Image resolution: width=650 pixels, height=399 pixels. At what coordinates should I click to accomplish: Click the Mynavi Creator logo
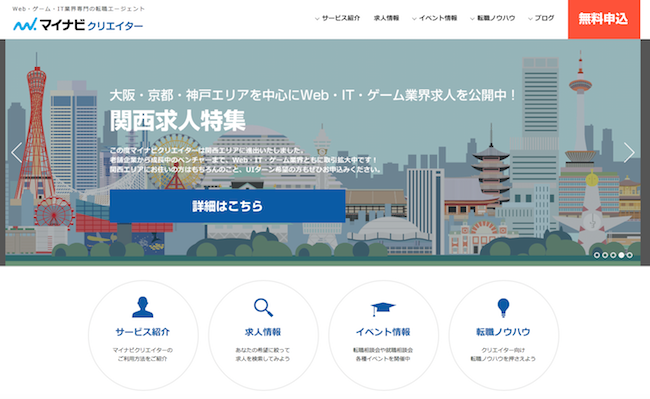click(78, 25)
